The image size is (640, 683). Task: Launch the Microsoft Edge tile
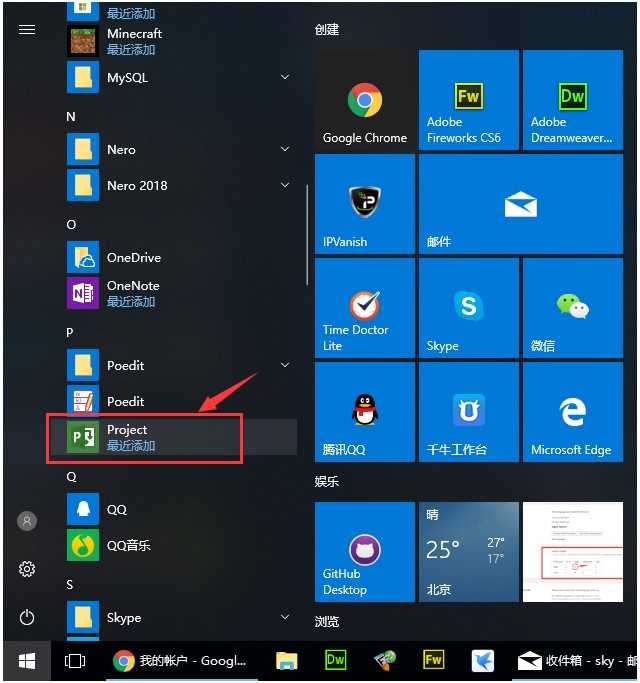tap(572, 412)
